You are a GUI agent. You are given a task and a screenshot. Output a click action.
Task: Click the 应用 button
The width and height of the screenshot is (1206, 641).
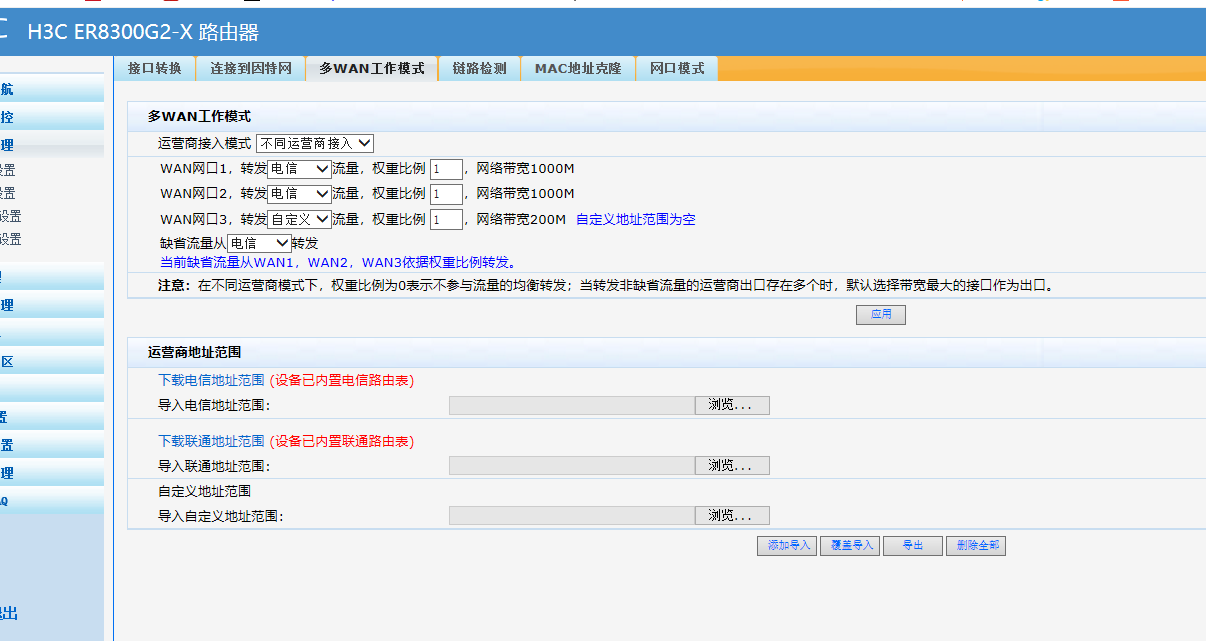tap(881, 315)
